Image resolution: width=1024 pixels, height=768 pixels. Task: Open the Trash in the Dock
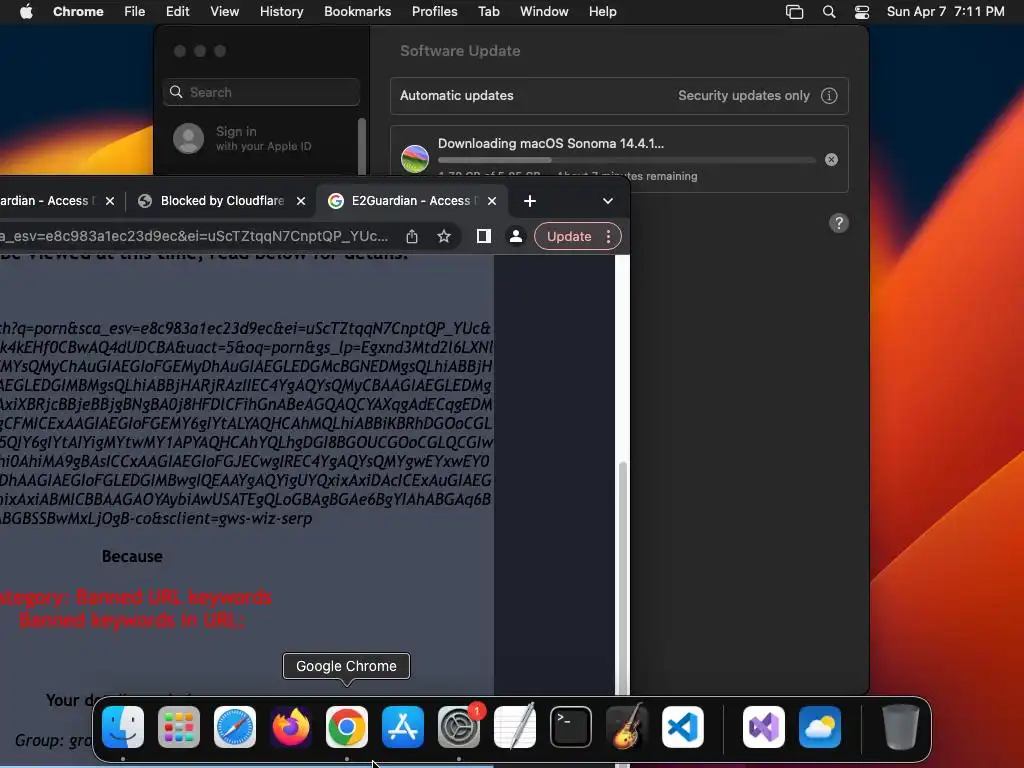901,727
